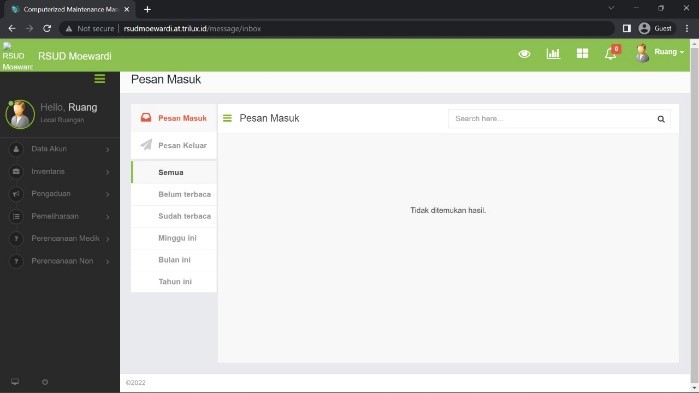
Task: Select the Pesan Keluar tab
Action: click(174, 145)
